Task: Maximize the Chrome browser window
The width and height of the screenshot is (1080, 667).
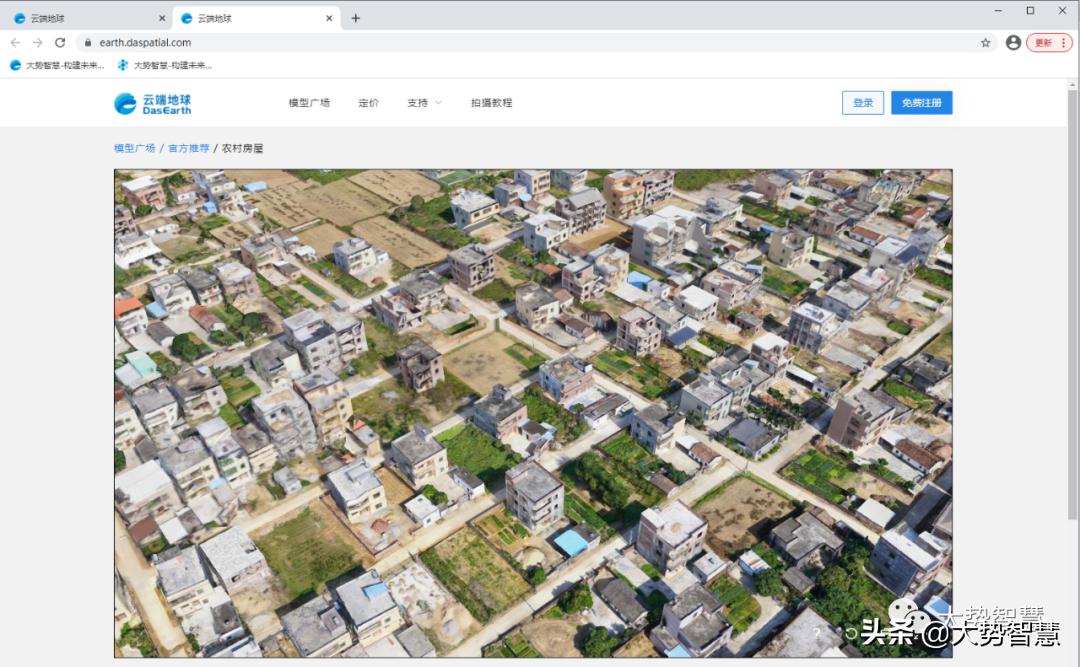Action: click(1030, 10)
